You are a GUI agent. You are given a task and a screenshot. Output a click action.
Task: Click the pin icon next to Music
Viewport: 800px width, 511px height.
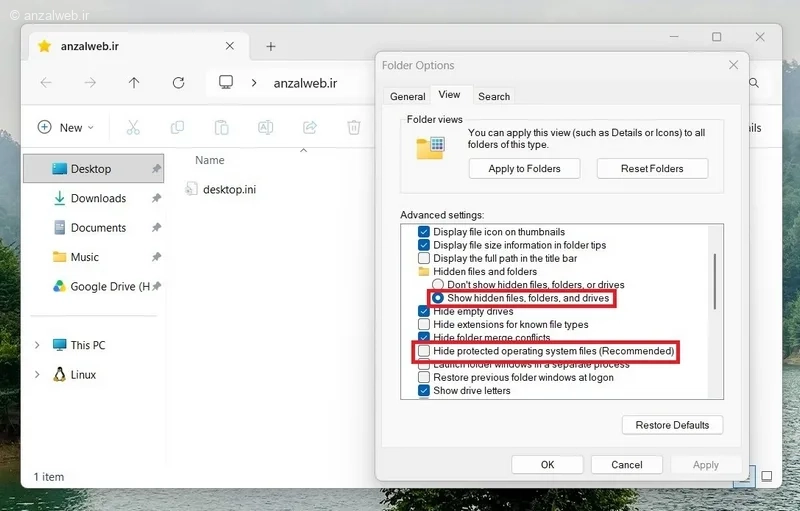pos(156,257)
